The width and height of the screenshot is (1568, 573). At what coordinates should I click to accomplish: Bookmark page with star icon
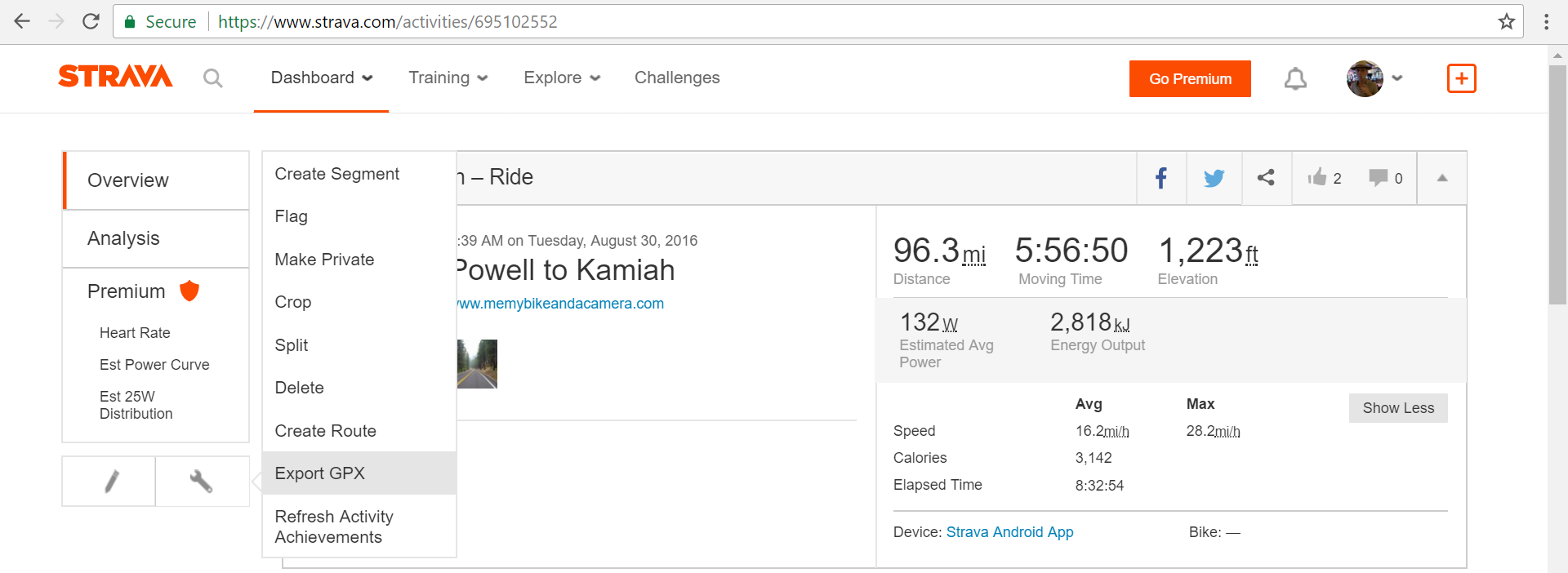(1507, 22)
